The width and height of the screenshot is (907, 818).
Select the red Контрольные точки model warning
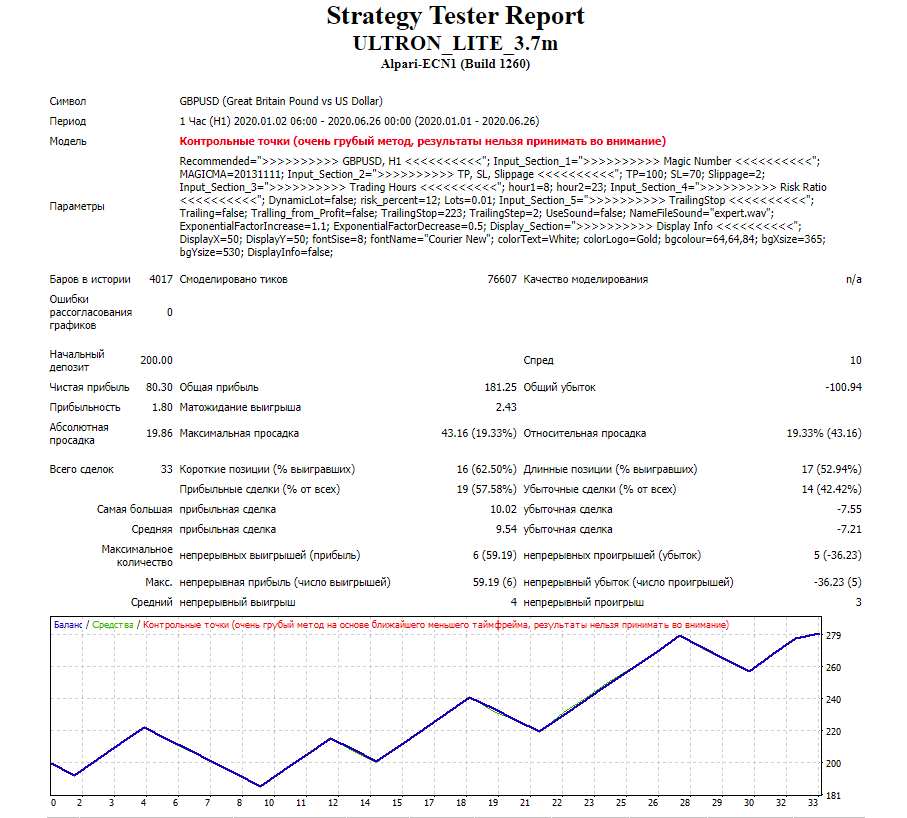[422, 141]
